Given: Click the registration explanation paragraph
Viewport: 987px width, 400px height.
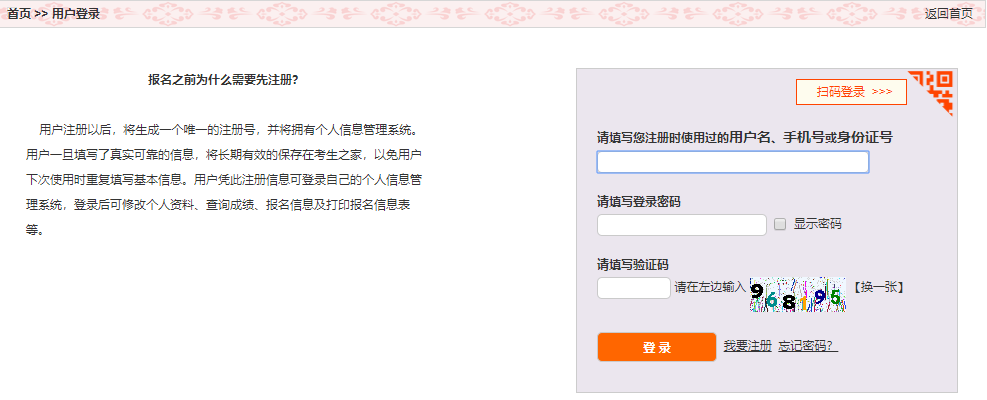Looking at the screenshot, I should (222, 180).
